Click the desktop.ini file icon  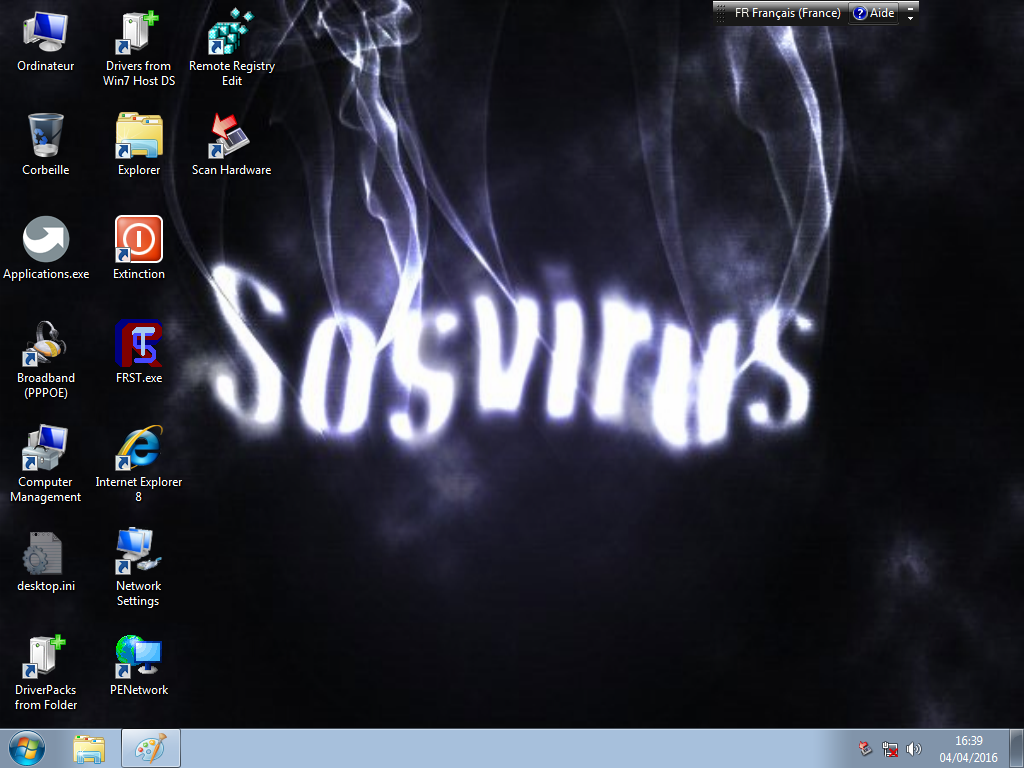pyautogui.click(x=46, y=561)
